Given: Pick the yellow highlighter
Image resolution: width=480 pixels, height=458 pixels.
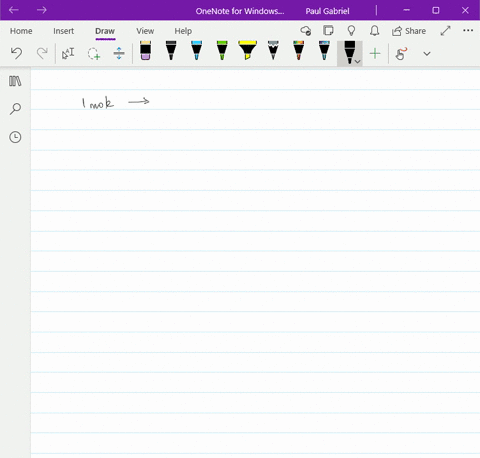Looking at the screenshot, I should coord(247,51).
